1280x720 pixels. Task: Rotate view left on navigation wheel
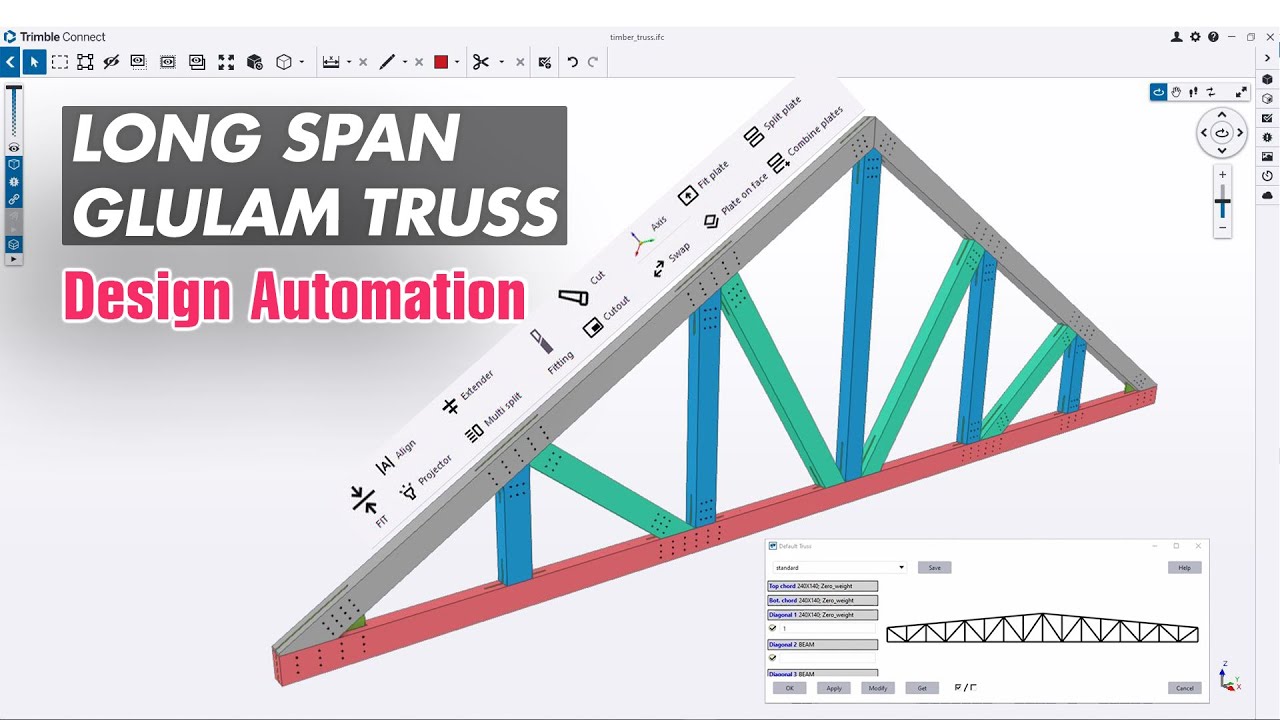point(1204,132)
